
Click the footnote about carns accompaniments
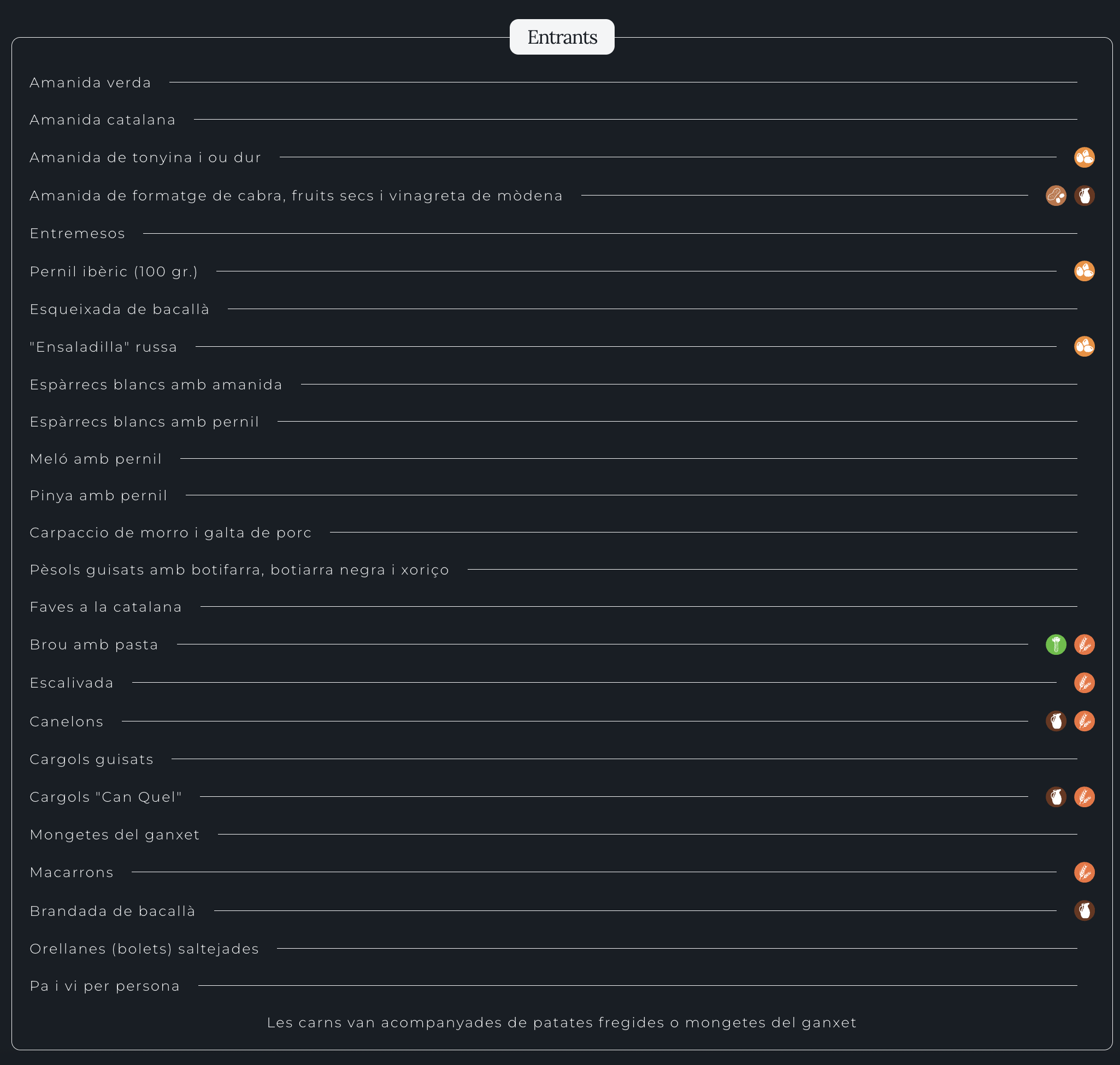click(561, 1022)
